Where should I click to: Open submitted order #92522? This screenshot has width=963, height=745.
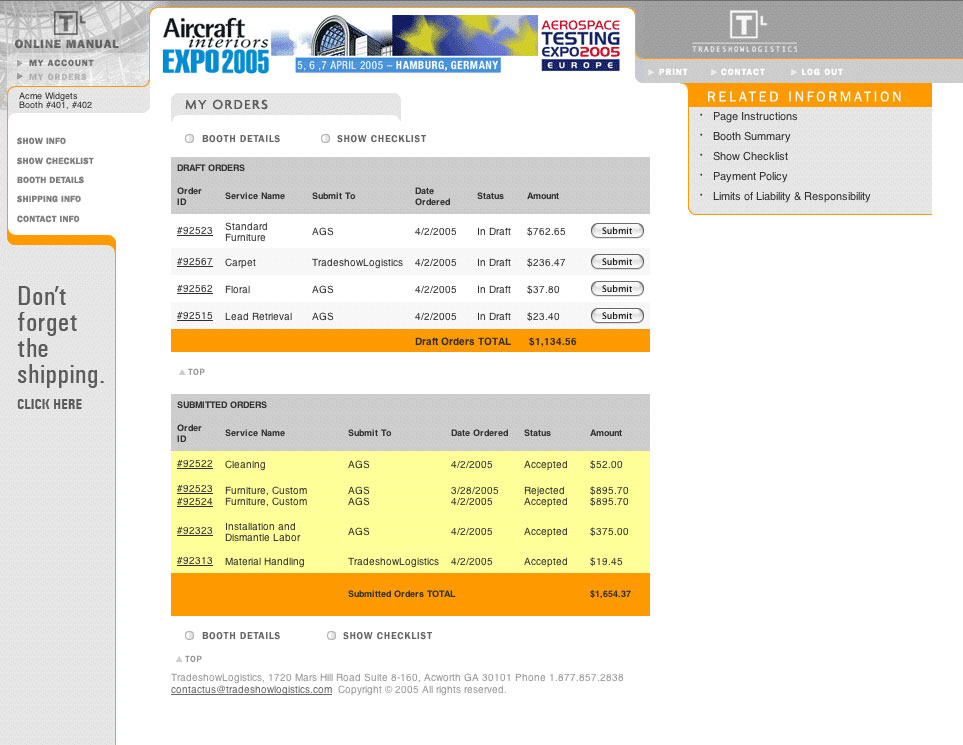pyautogui.click(x=195, y=464)
